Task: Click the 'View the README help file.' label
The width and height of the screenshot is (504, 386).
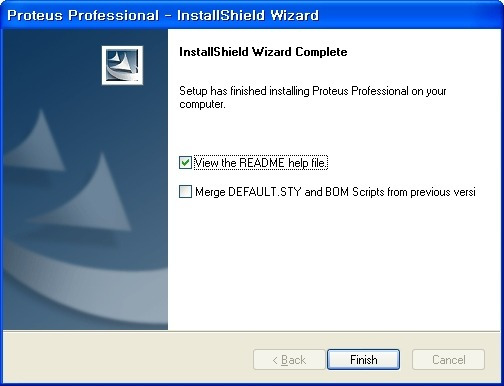Action: pyautogui.click(x=261, y=163)
